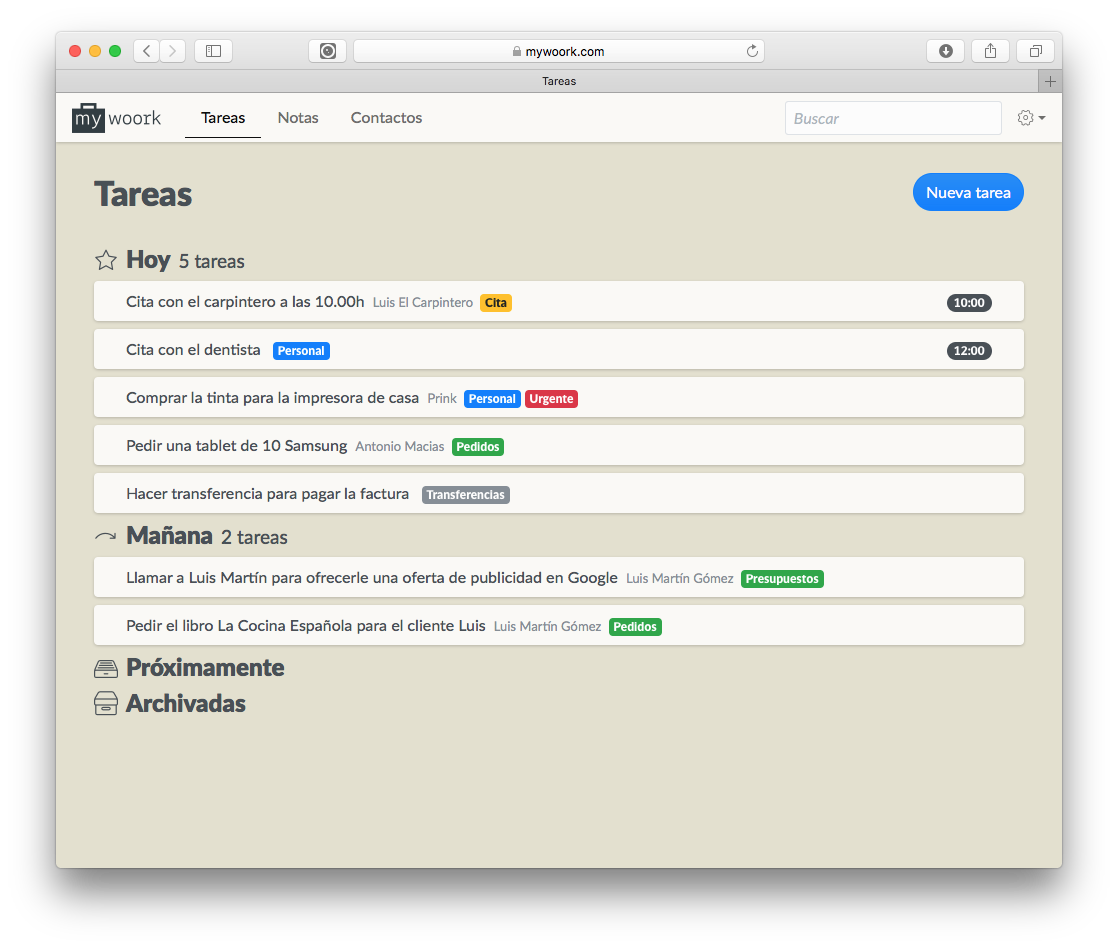Open task Hacer transferencia para pagar la factura
Image resolution: width=1118 pixels, height=948 pixels.
point(559,493)
